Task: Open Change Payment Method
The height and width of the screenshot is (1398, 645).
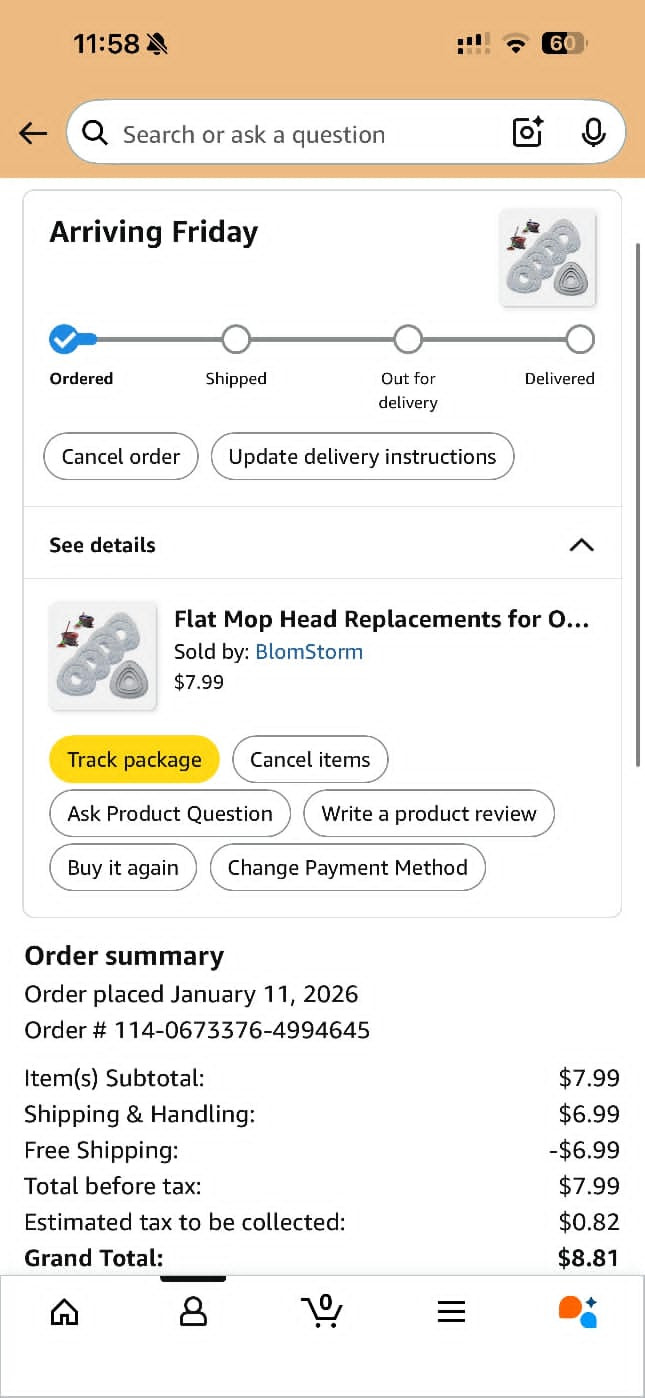Action: pos(347,868)
